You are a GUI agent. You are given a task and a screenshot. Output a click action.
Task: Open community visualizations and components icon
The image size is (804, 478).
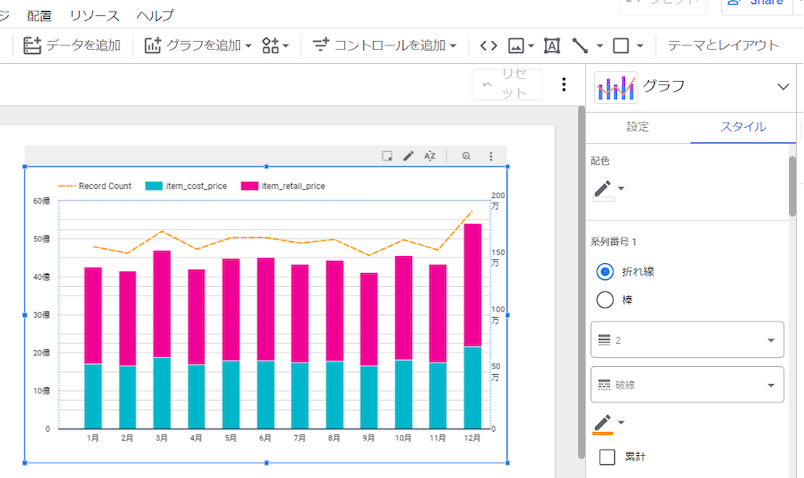coord(275,46)
